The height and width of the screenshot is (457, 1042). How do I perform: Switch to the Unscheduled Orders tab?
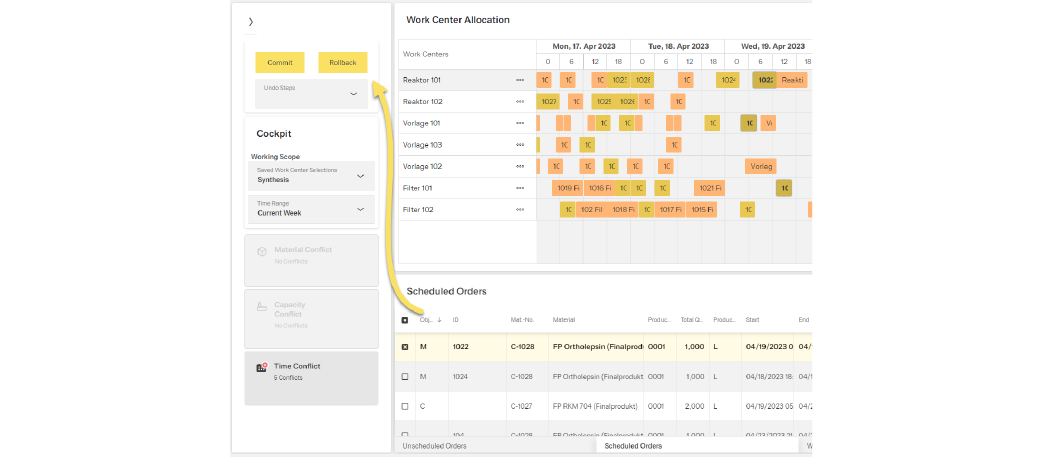click(434, 446)
